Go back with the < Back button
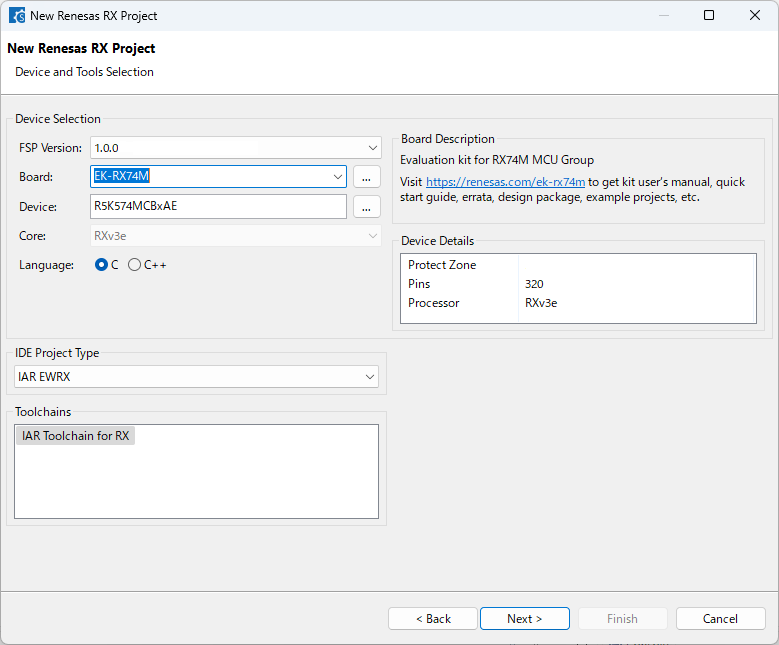This screenshot has height=645, width=779. [x=433, y=619]
